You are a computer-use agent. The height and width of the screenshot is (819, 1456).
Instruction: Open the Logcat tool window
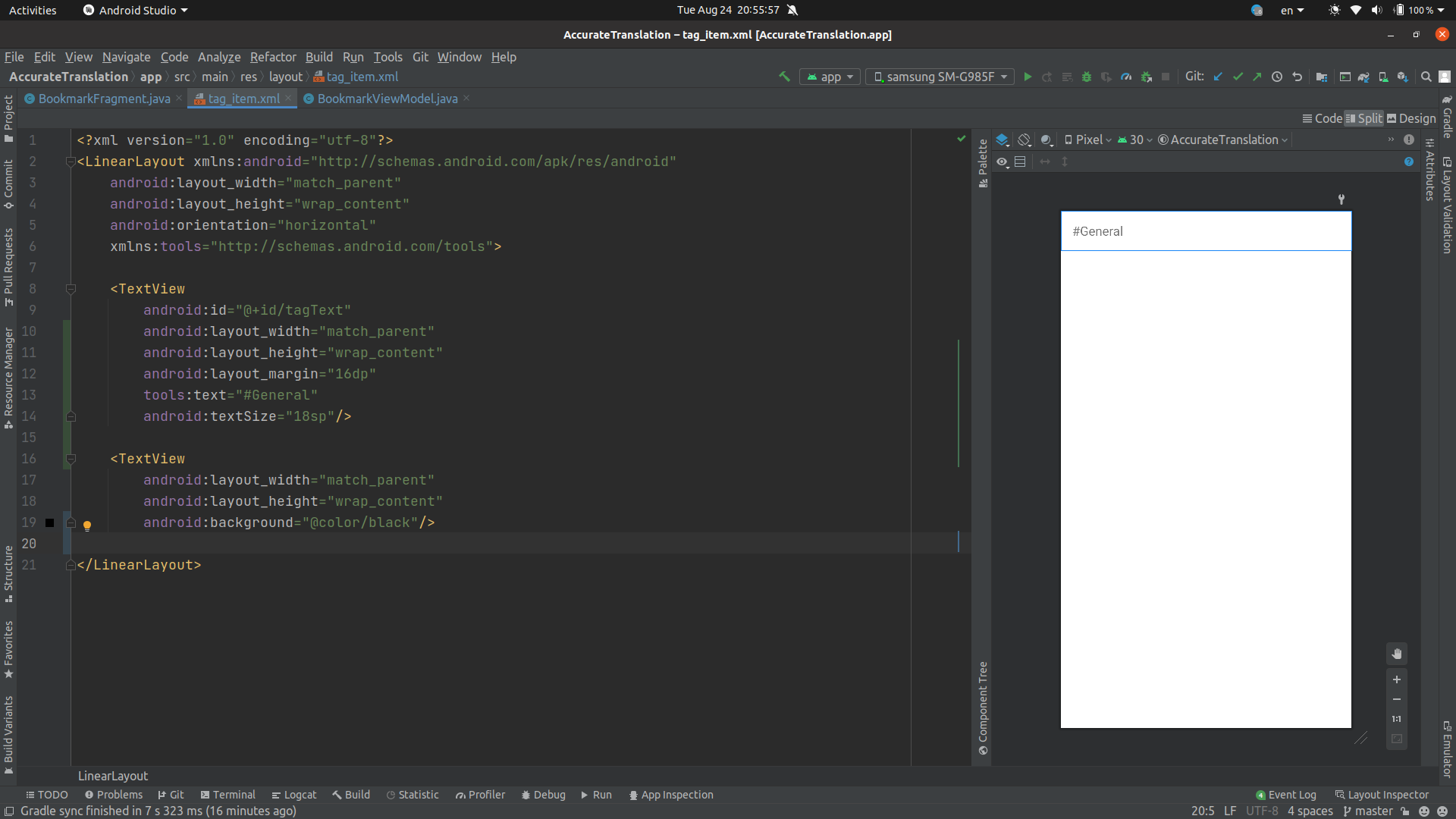[x=294, y=795]
